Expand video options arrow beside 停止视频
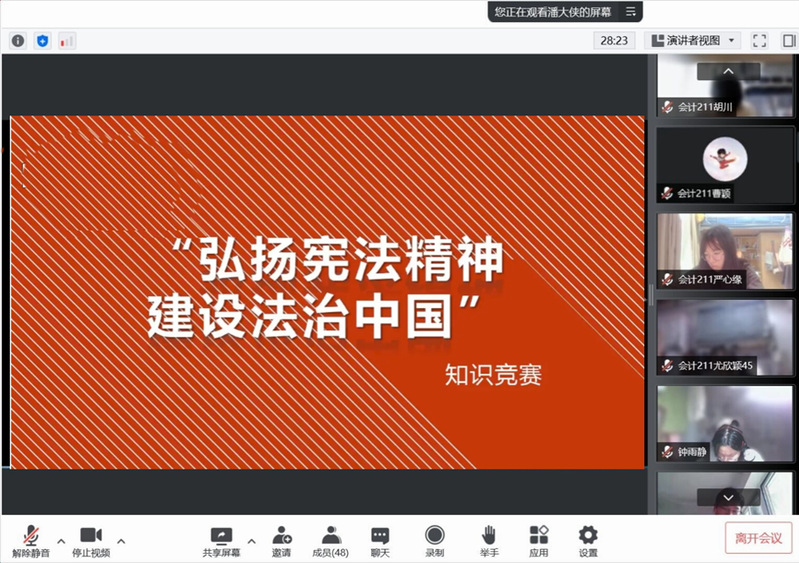Viewport: 799px width, 563px height. click(x=122, y=540)
